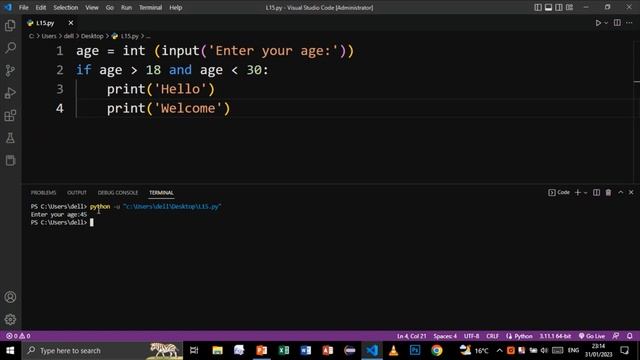640x360 pixels.
Task: Open errors and warnings status item
Action: (x=18, y=336)
